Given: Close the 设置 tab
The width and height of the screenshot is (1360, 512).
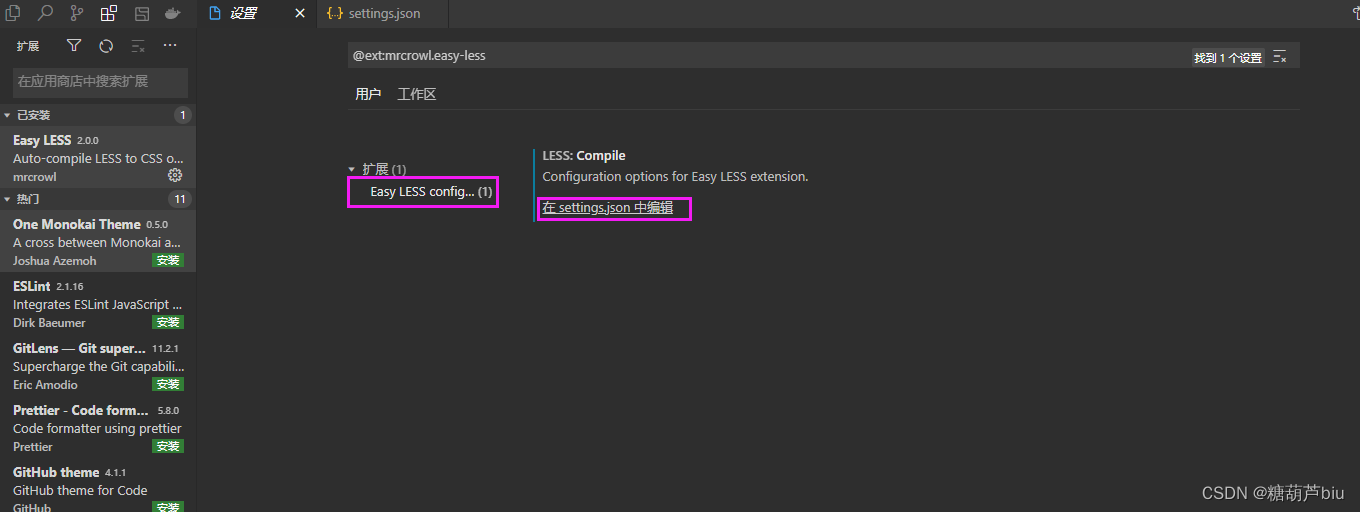Looking at the screenshot, I should 300,14.
